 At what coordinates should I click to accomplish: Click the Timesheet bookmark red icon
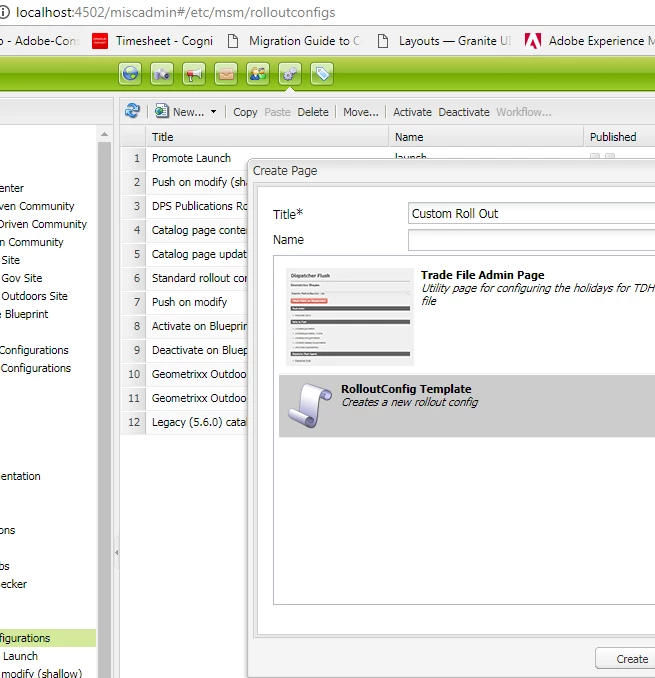tap(100, 41)
